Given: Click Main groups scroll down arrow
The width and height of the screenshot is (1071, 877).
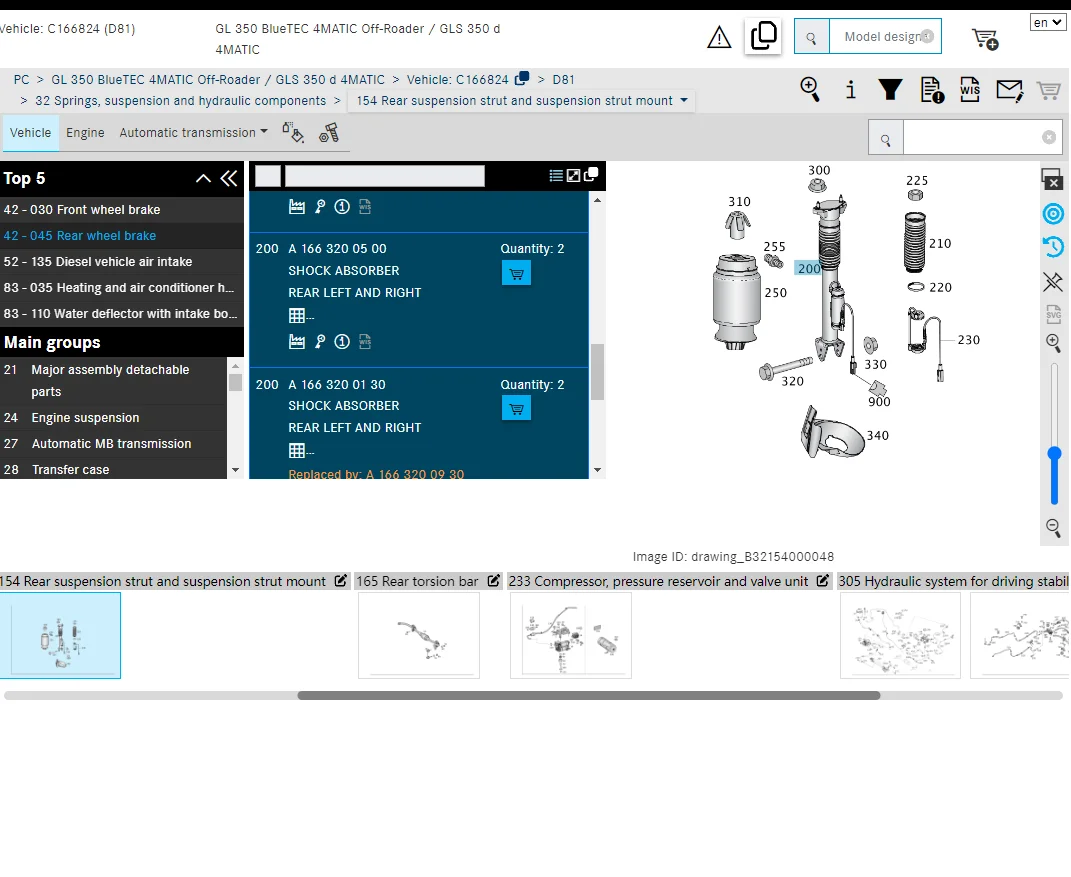Looking at the screenshot, I should tap(236, 470).
